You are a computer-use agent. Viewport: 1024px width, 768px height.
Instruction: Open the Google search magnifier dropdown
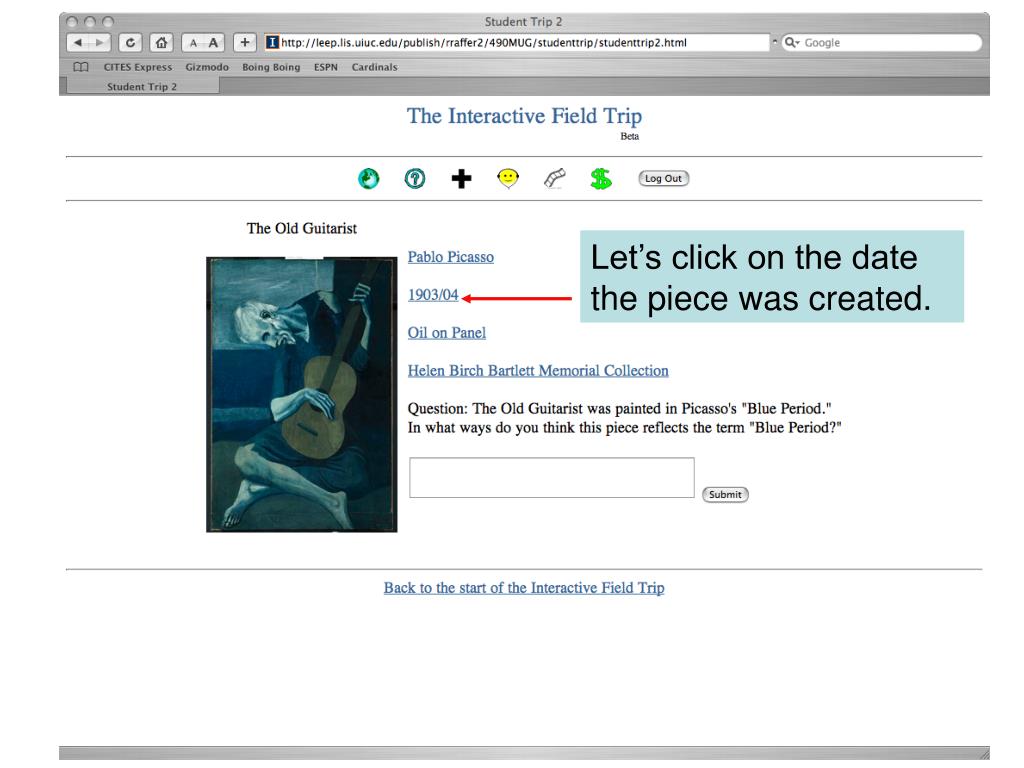792,42
